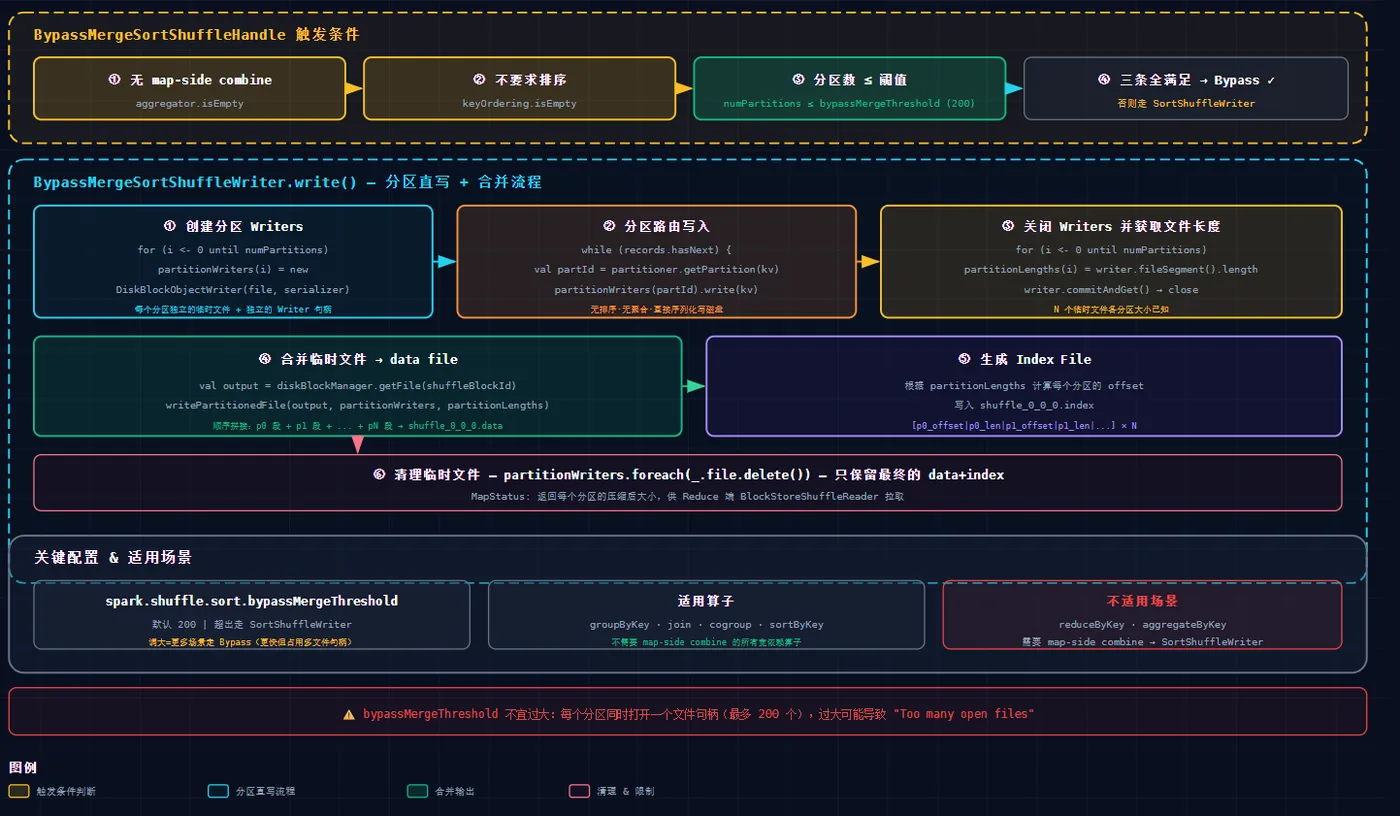Click the 'writePartitionedFile(output, partitionWriters, partitionLengths)' code line
Screen dimensions: 1400x816
[358, 405]
